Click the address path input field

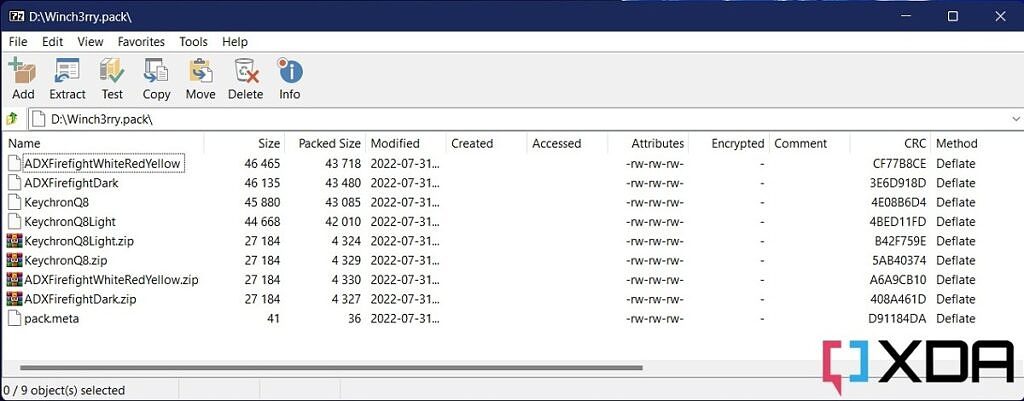[x=500, y=119]
